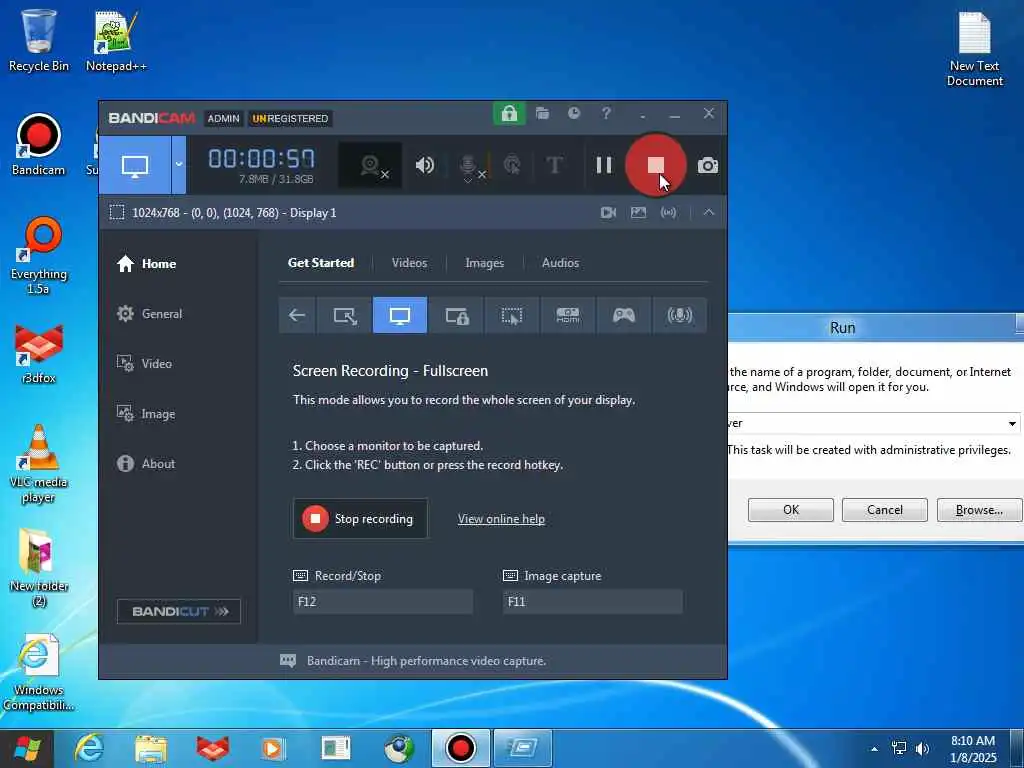Click the taskbar clock showing 8:10 AM

pos(973,749)
